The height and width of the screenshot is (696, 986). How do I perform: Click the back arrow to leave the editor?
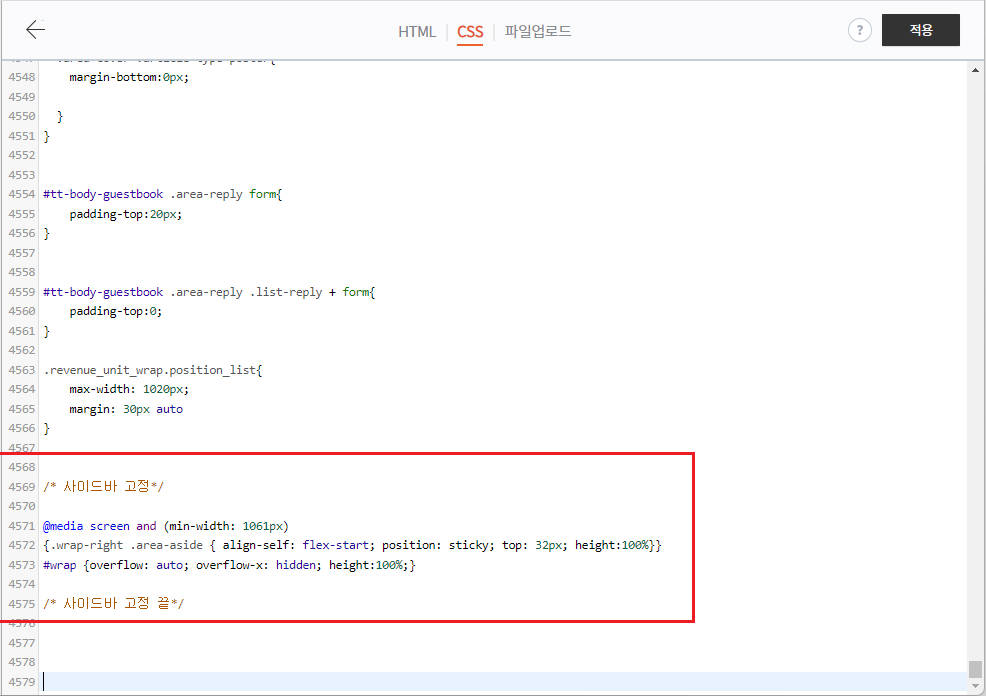coord(35,29)
